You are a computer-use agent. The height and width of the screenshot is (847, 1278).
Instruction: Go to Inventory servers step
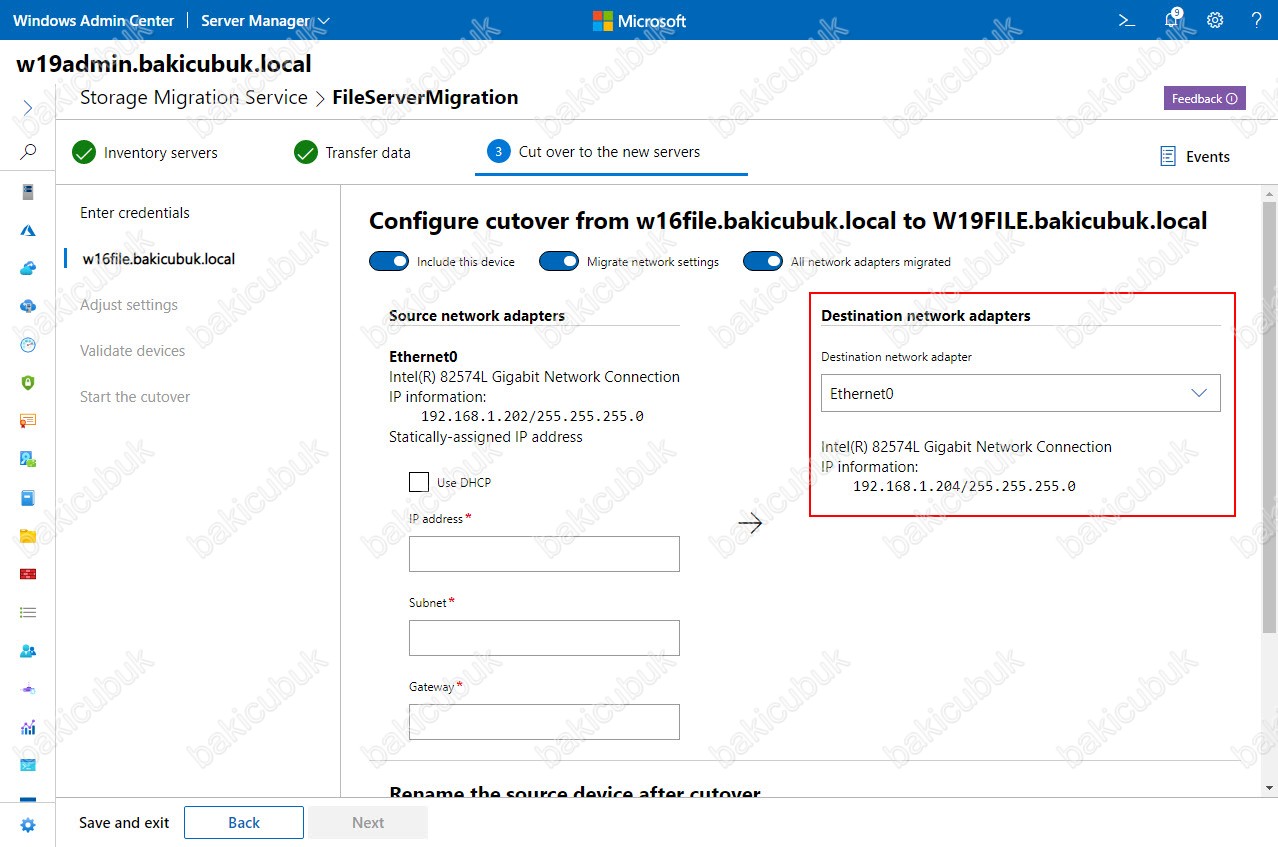coord(145,153)
